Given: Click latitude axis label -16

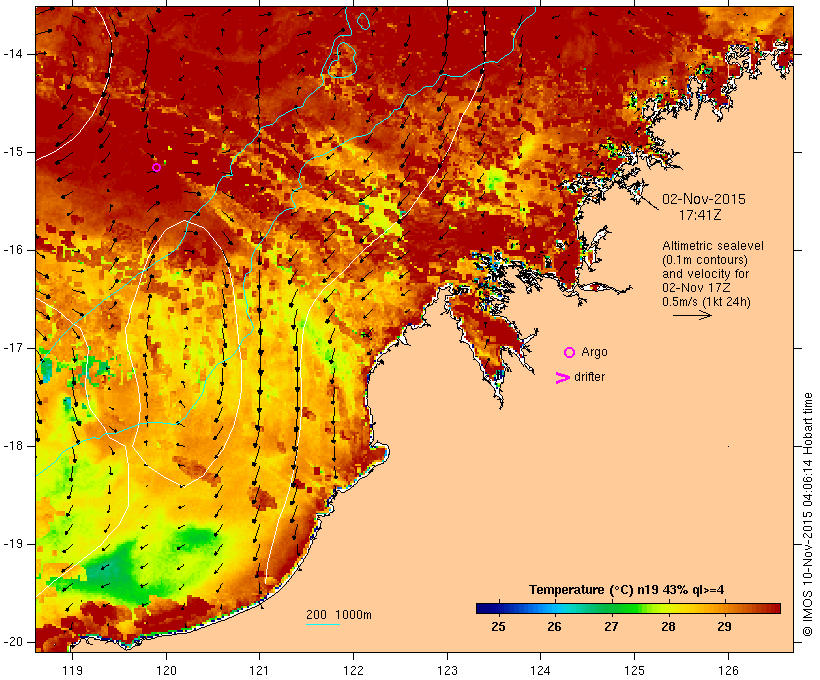Looking at the screenshot, I should point(13,250).
